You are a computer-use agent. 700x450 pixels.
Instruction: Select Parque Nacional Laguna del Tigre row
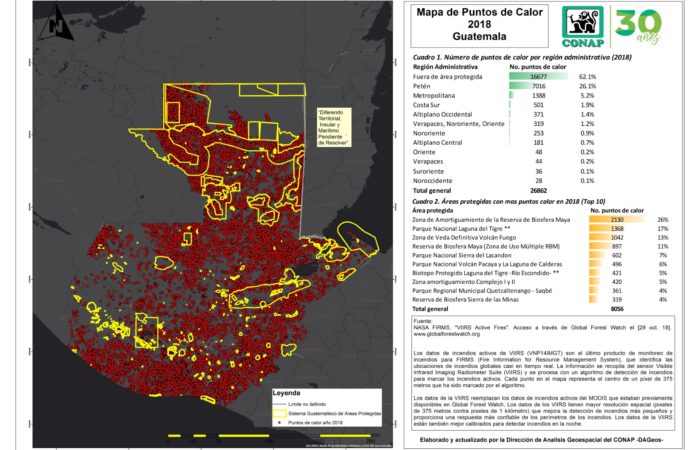click(462, 229)
